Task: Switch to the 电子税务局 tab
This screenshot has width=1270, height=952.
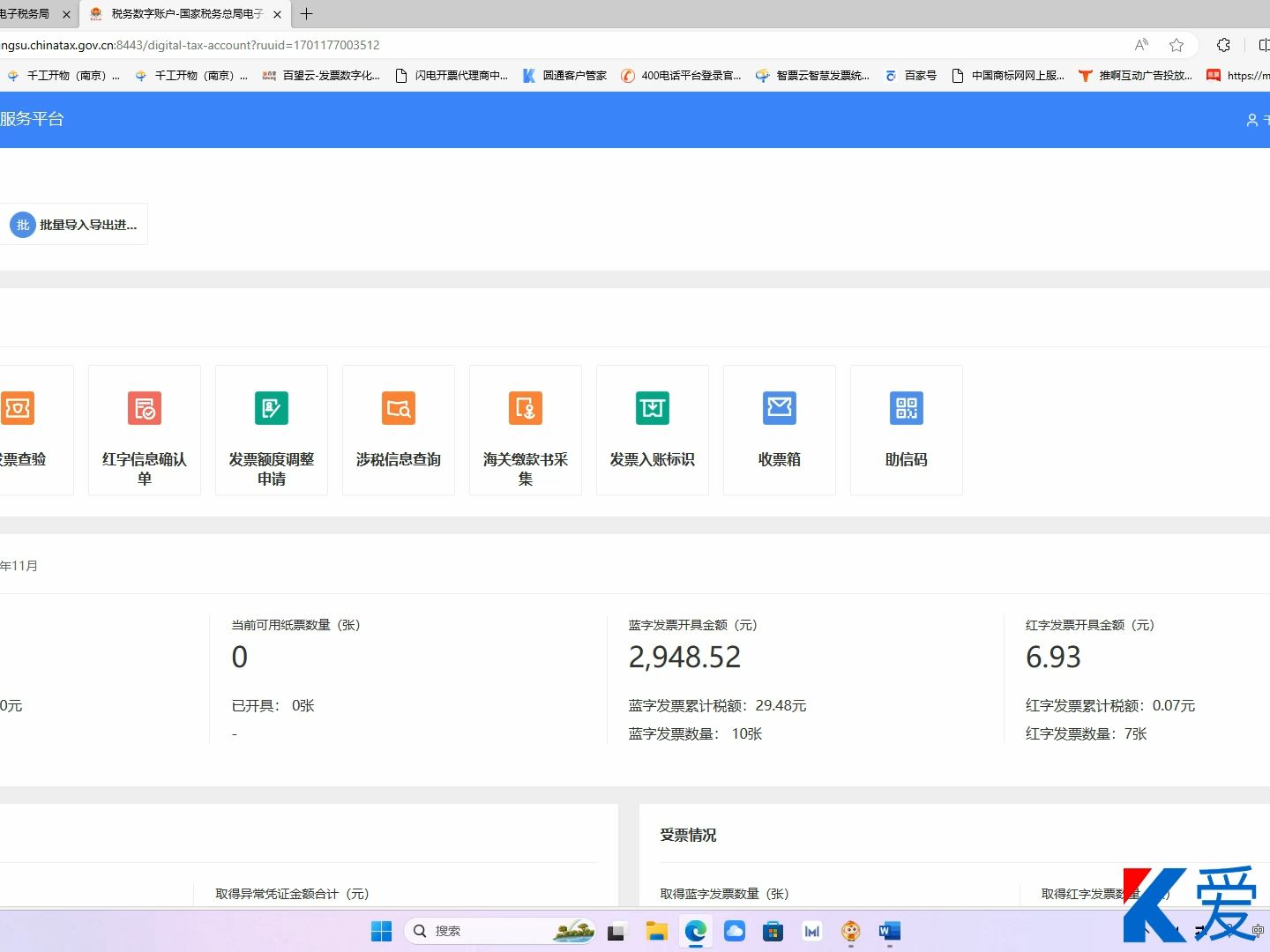Action: click(x=35, y=14)
